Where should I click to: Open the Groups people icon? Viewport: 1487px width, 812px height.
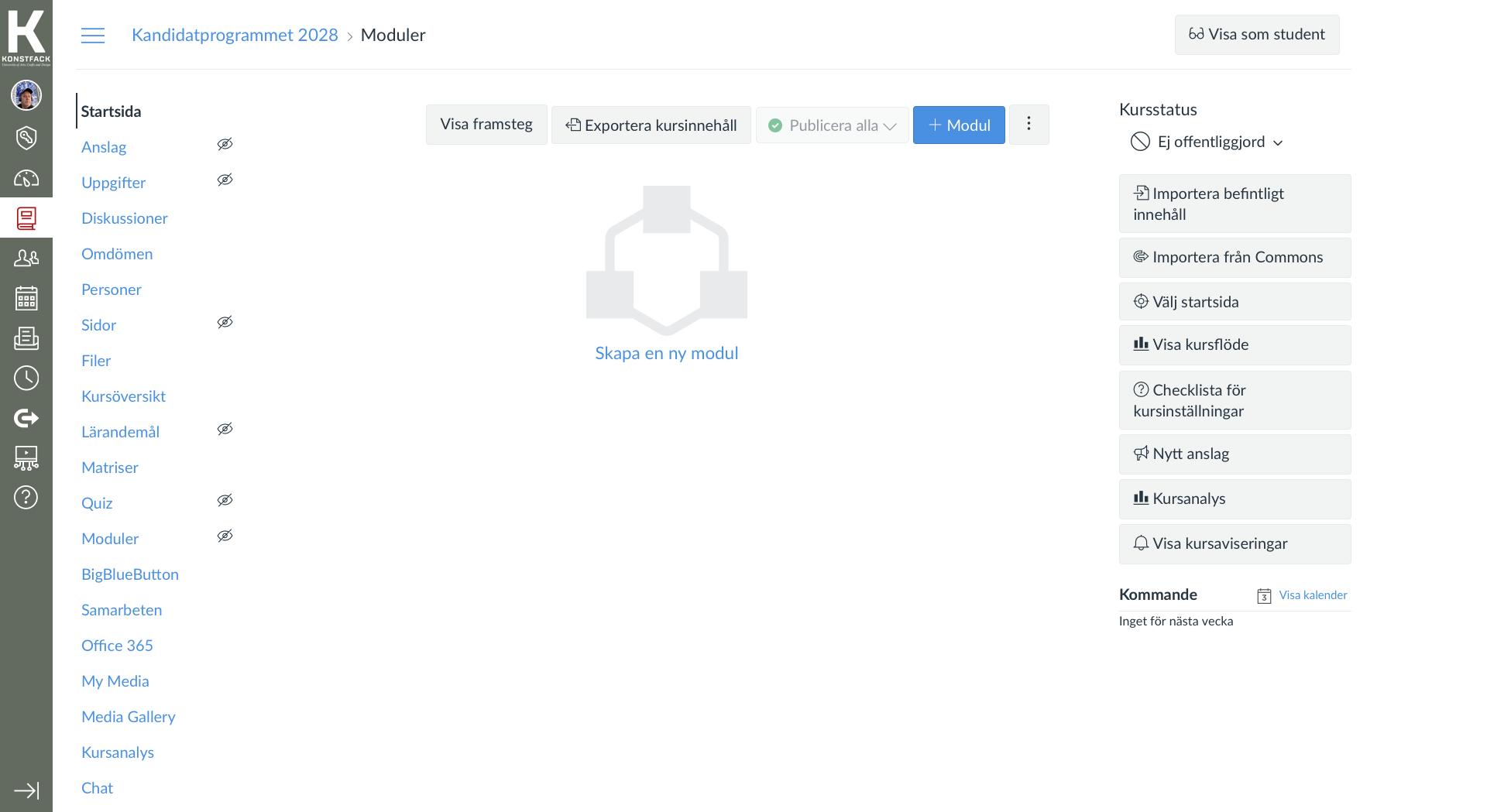26,258
